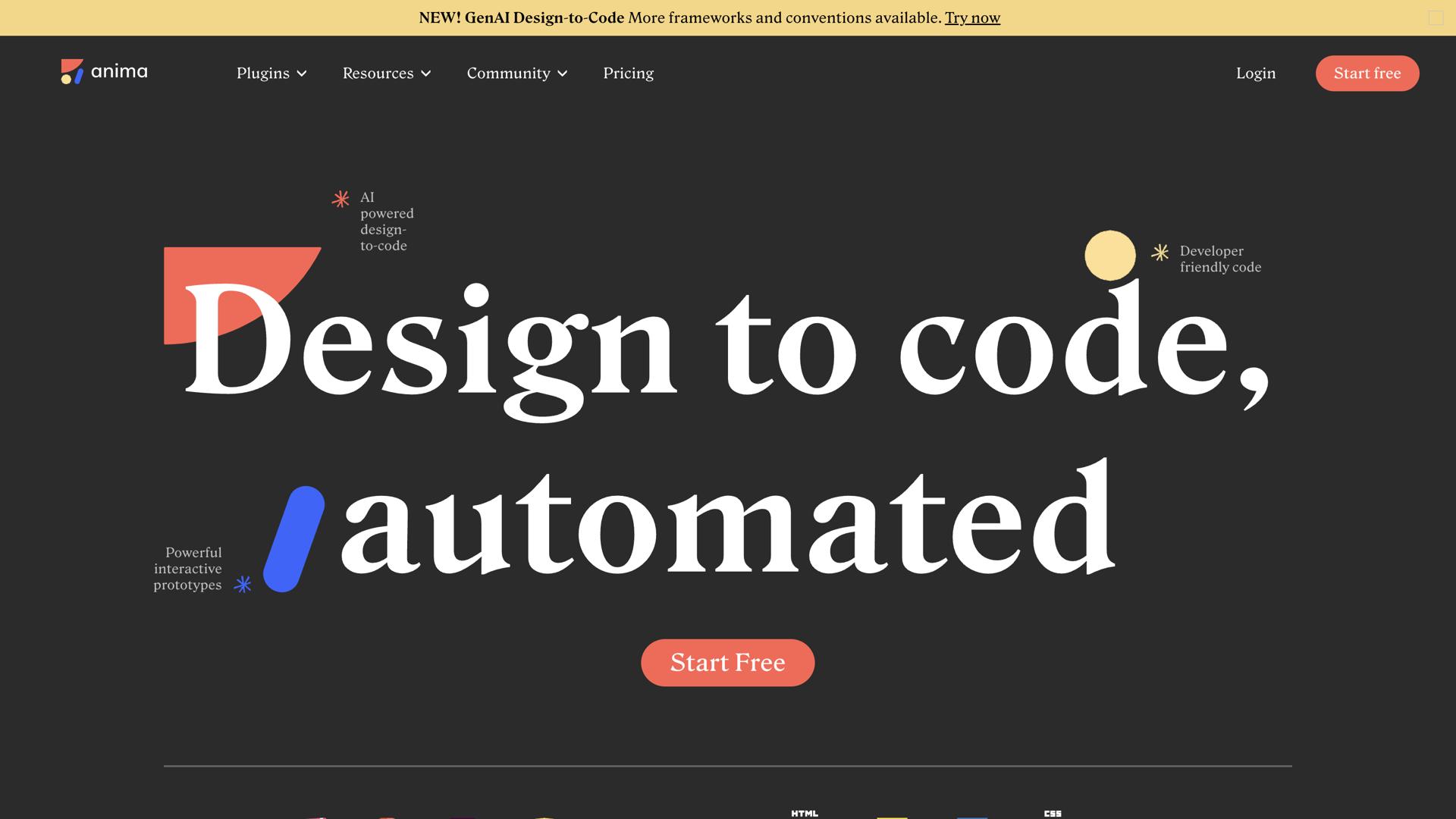Click the blue asterisk beside Powerful interactive prototypes
The height and width of the screenshot is (819, 1456).
pyautogui.click(x=243, y=585)
